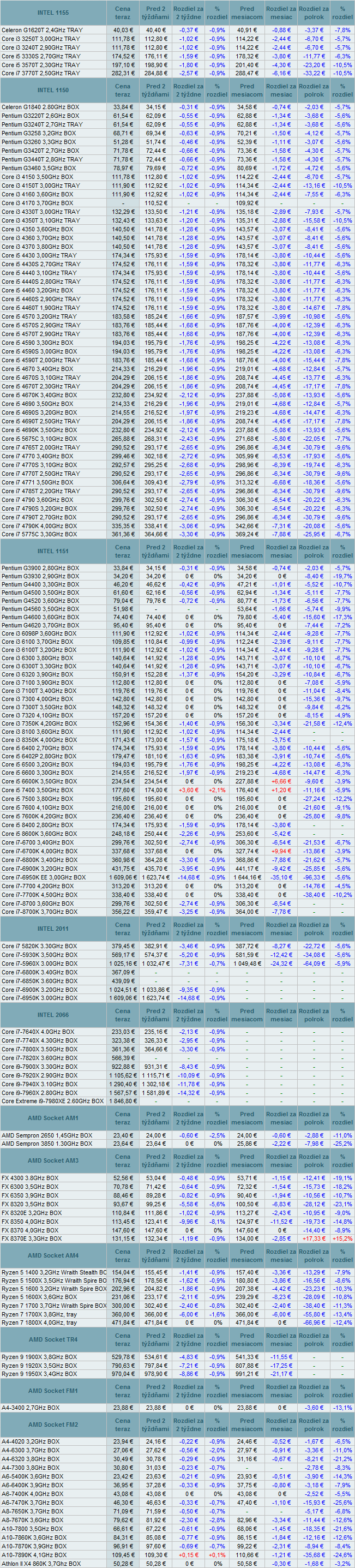
Task: Click 282,31 € current price of Core i7 3770T
Action: point(124,73)
